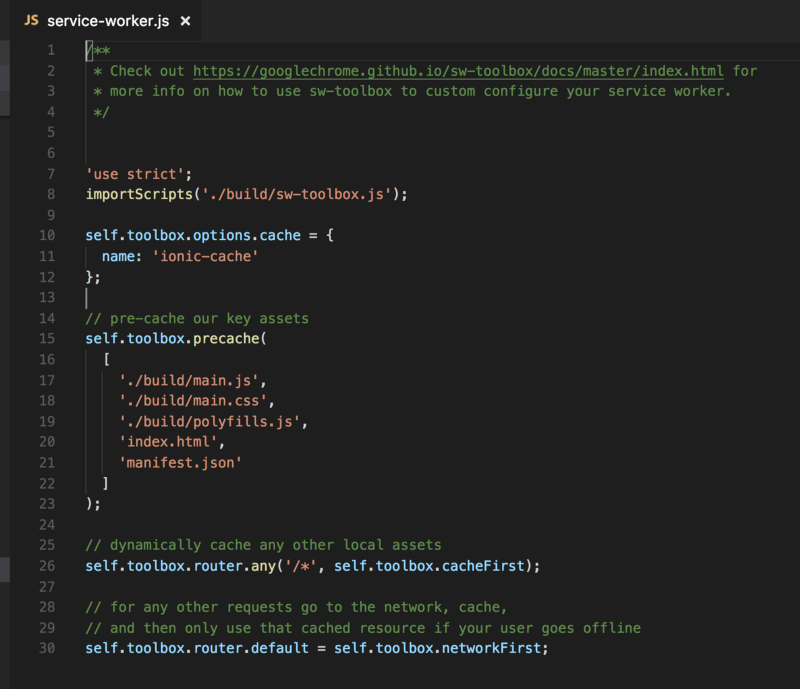Select the service-worker.js editor tab
Image resolution: width=800 pixels, height=689 pixels.
[106, 20]
